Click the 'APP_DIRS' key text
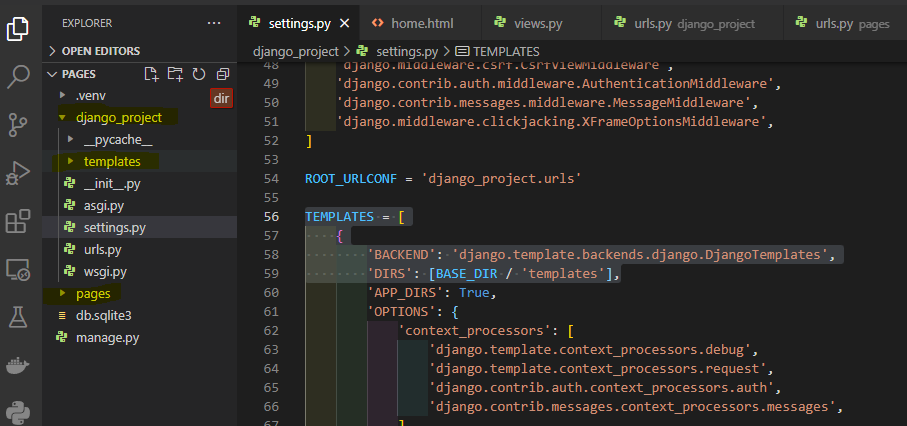Screen dimensions: 907x426 (409, 293)
